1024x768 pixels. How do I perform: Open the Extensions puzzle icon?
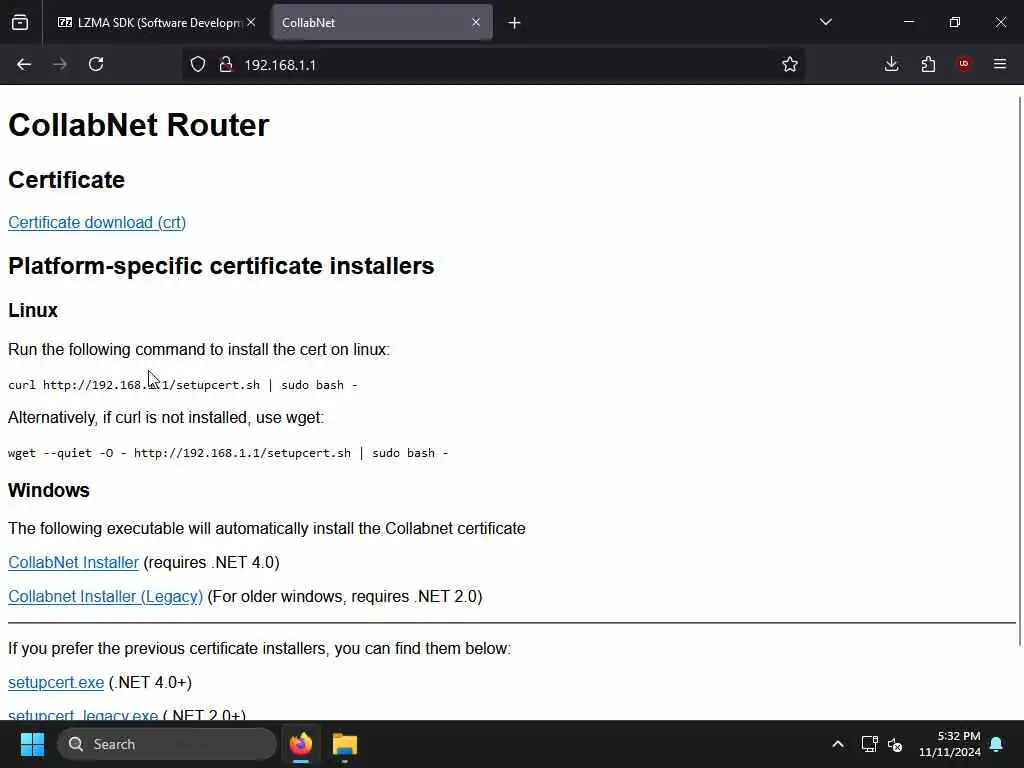[x=928, y=64]
